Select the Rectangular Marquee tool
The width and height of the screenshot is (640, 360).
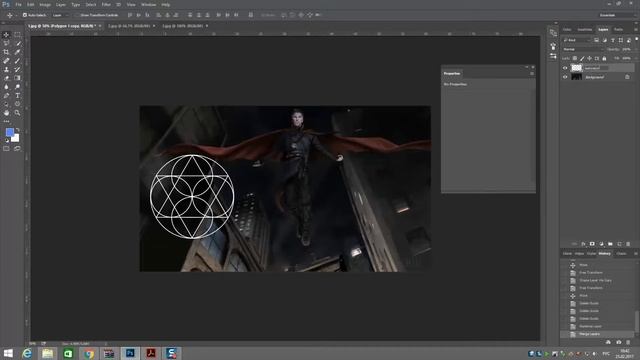[17, 35]
